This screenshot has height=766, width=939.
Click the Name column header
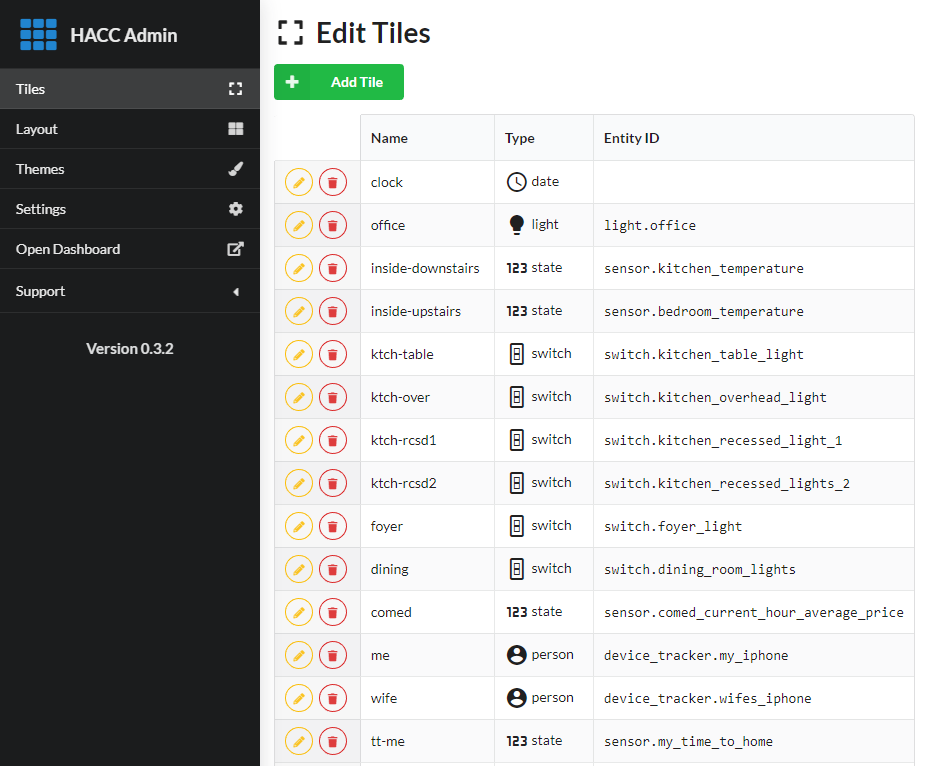(390, 138)
